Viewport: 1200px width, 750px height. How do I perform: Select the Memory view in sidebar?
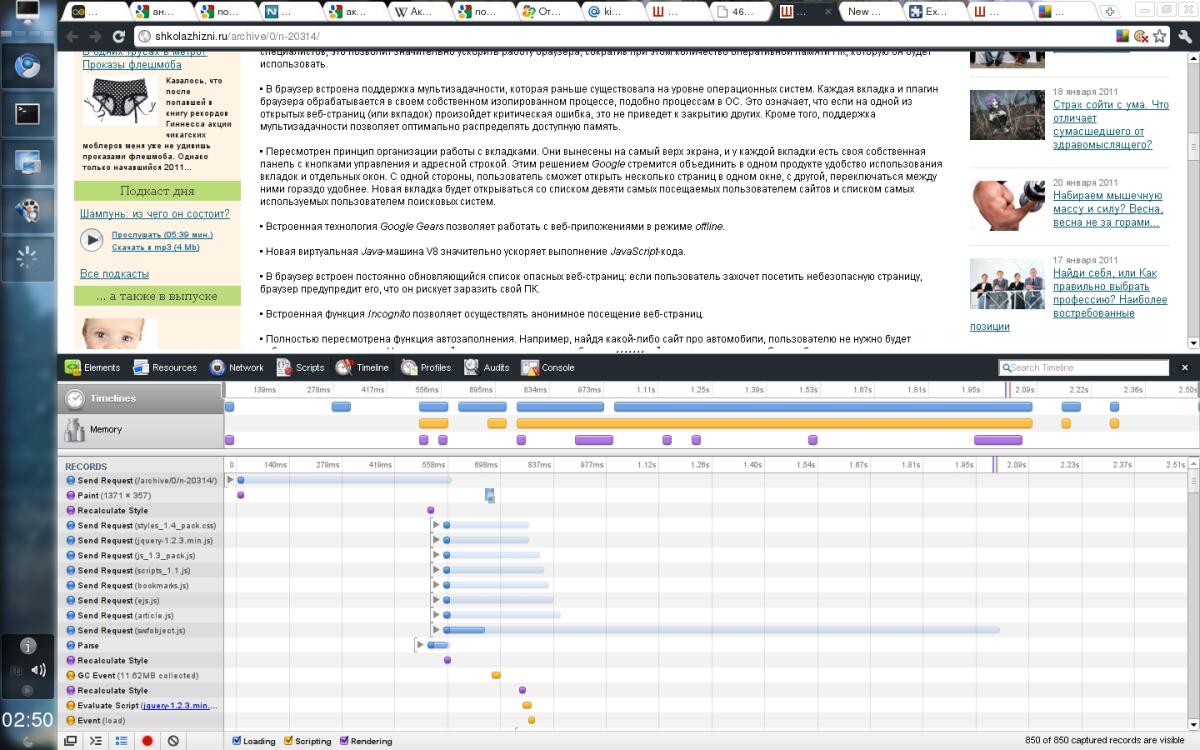(105, 430)
